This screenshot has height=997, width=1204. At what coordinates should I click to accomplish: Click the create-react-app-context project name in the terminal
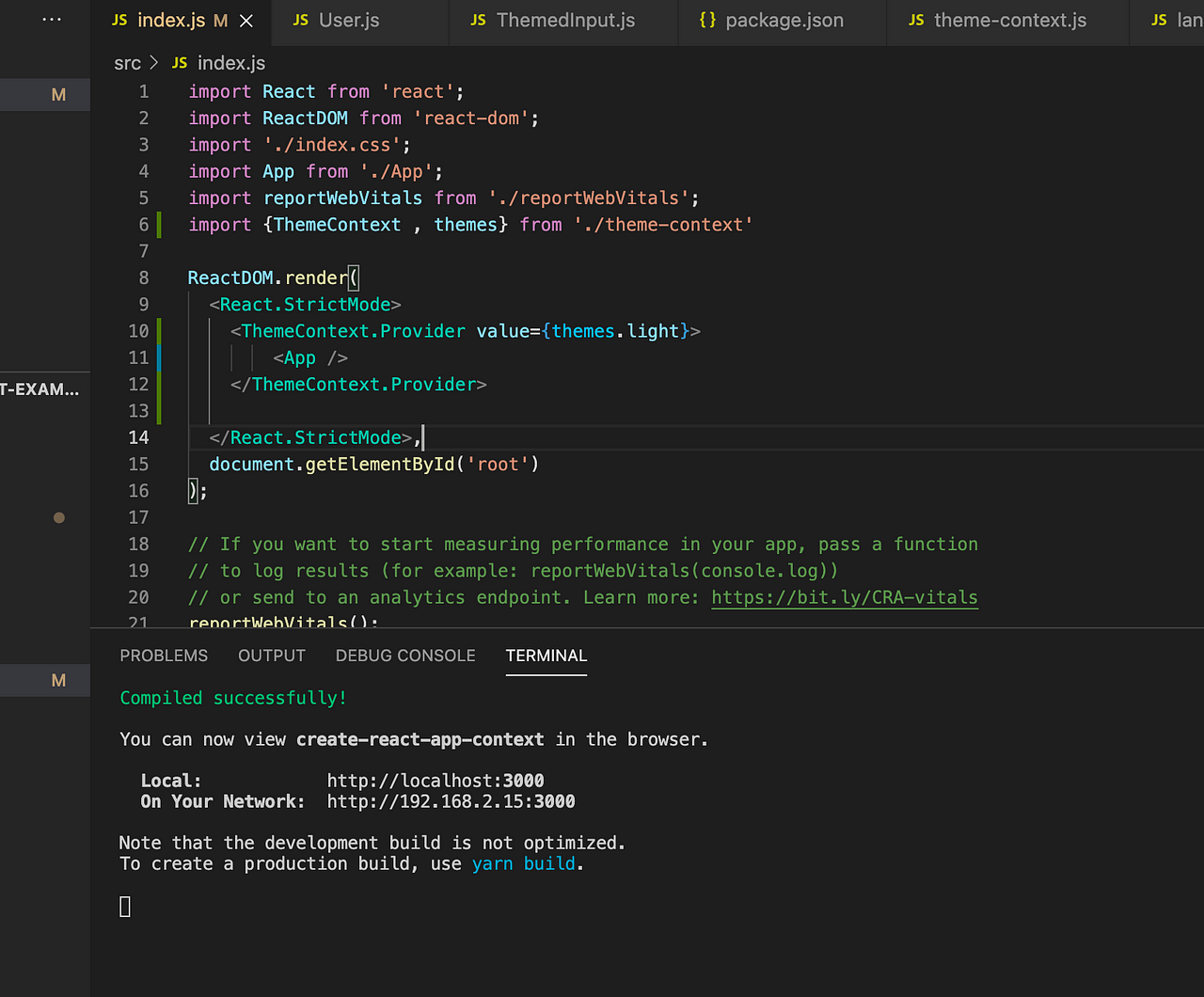point(420,739)
